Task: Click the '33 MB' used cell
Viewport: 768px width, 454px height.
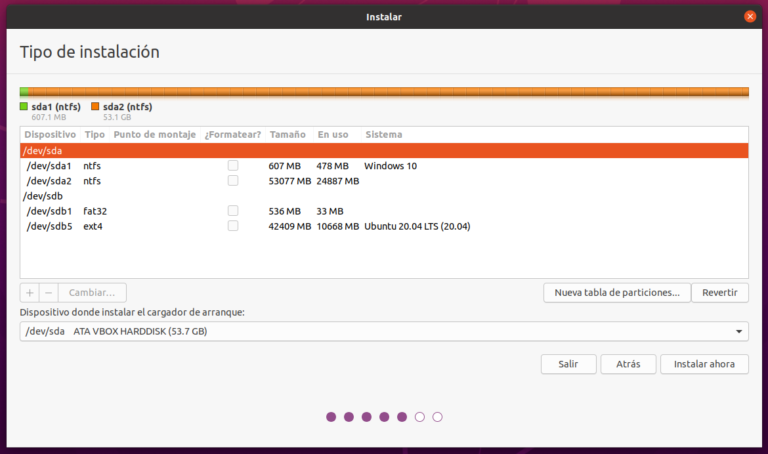Action: click(330, 212)
